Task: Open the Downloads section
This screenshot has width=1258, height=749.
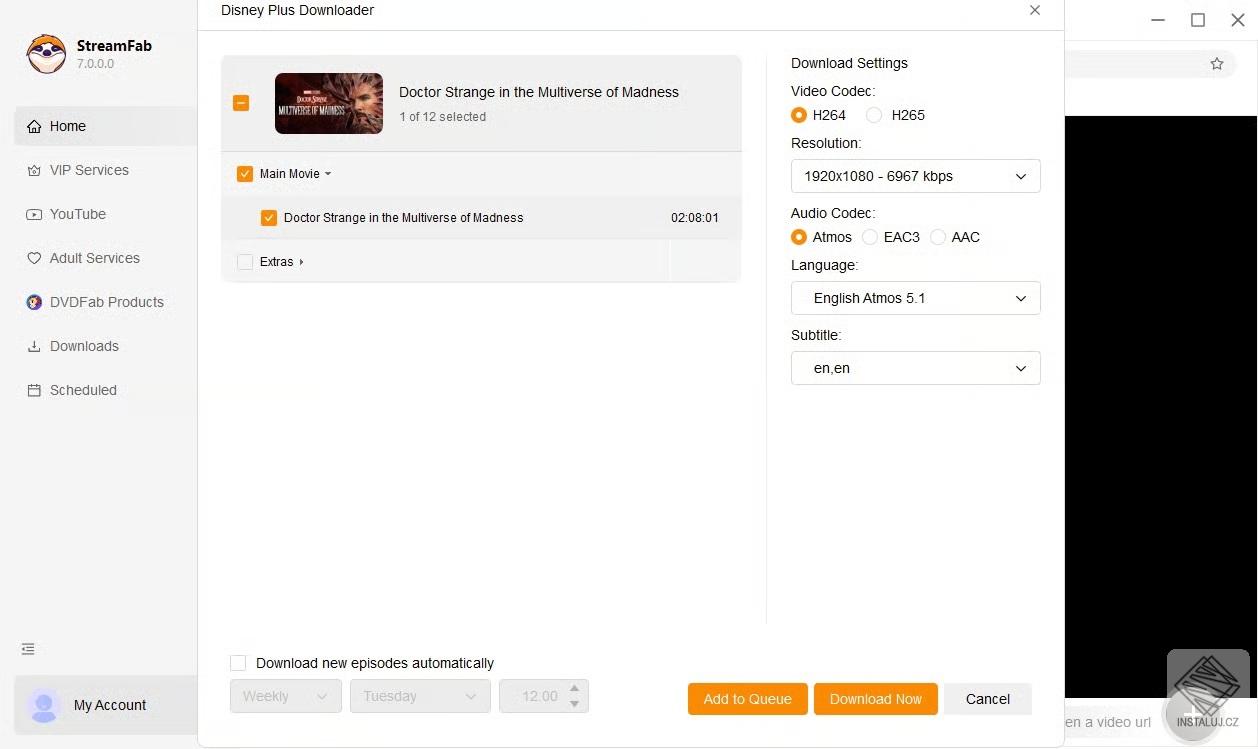Action: (84, 346)
